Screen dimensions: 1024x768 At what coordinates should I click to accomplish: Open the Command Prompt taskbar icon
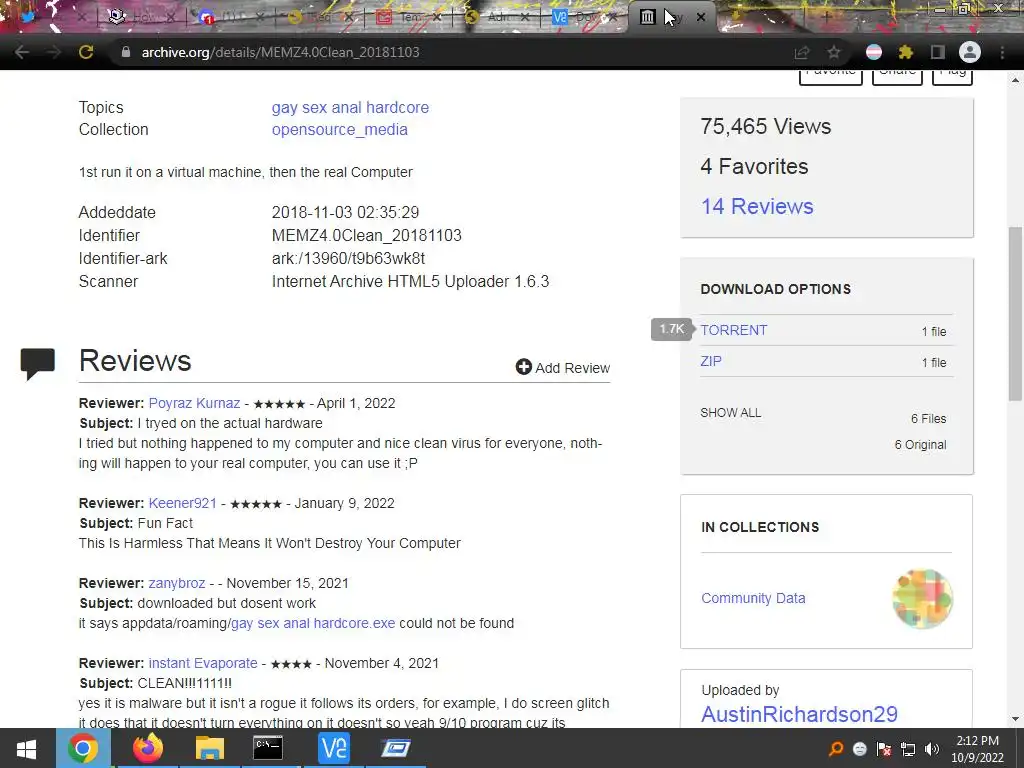coord(268,748)
